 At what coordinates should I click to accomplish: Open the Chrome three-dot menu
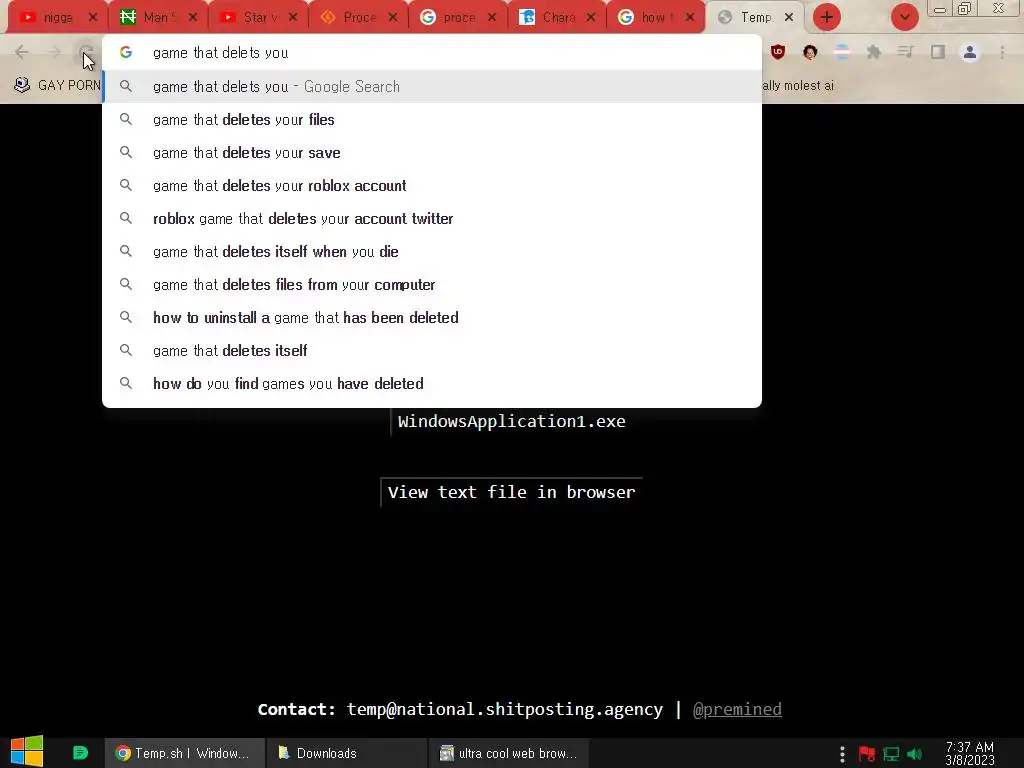pos(1002,52)
